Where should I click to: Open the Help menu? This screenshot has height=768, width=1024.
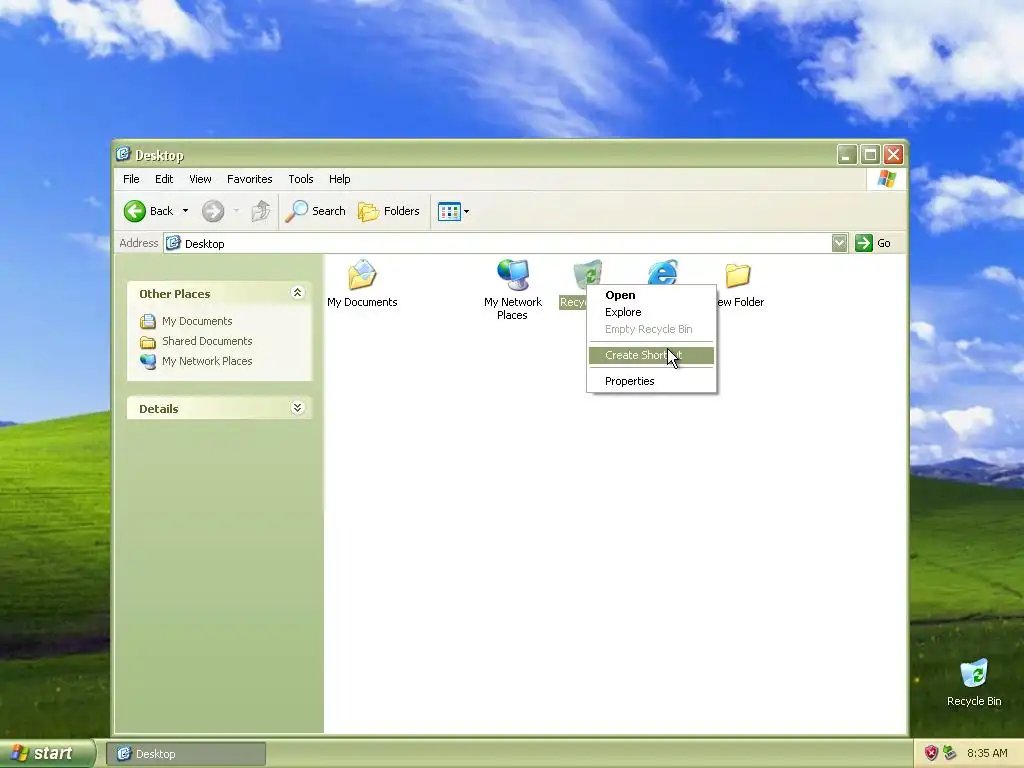(x=340, y=179)
